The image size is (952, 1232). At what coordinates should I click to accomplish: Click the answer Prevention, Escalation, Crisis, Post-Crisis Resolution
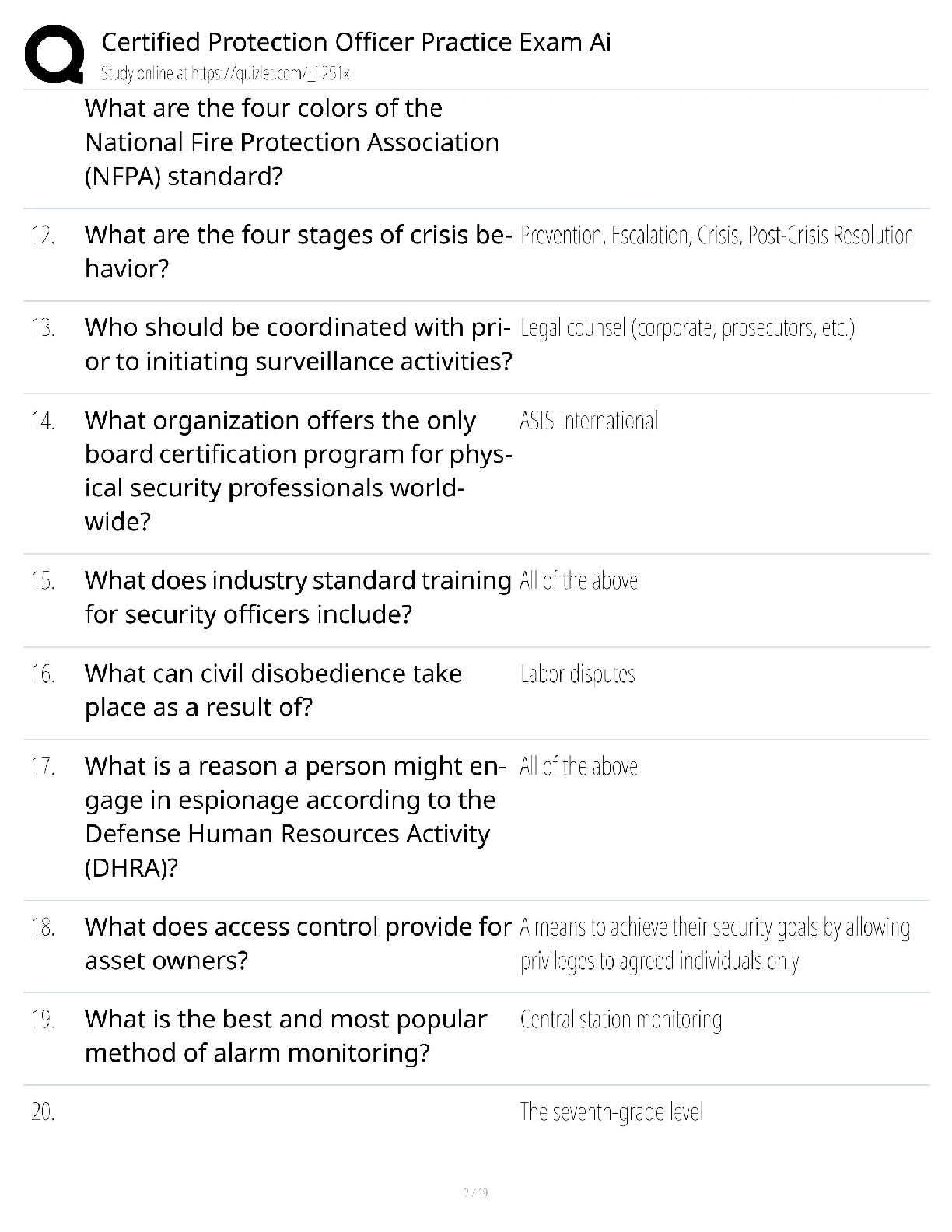716,235
